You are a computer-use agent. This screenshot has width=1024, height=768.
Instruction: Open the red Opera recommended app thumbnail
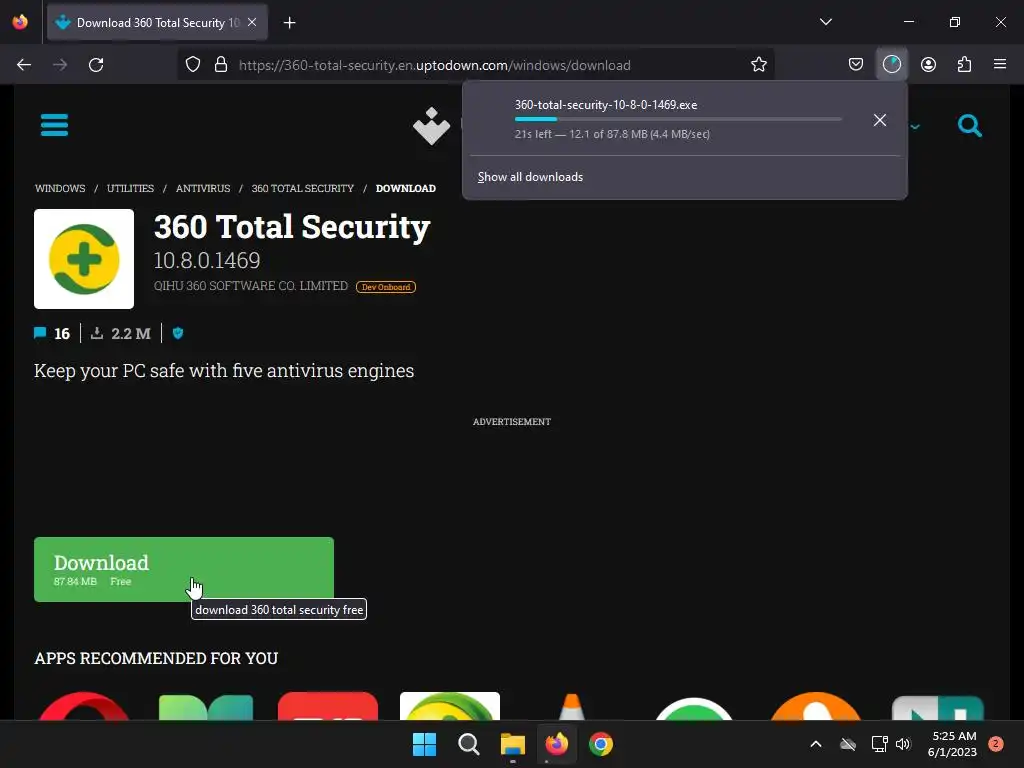(x=84, y=705)
